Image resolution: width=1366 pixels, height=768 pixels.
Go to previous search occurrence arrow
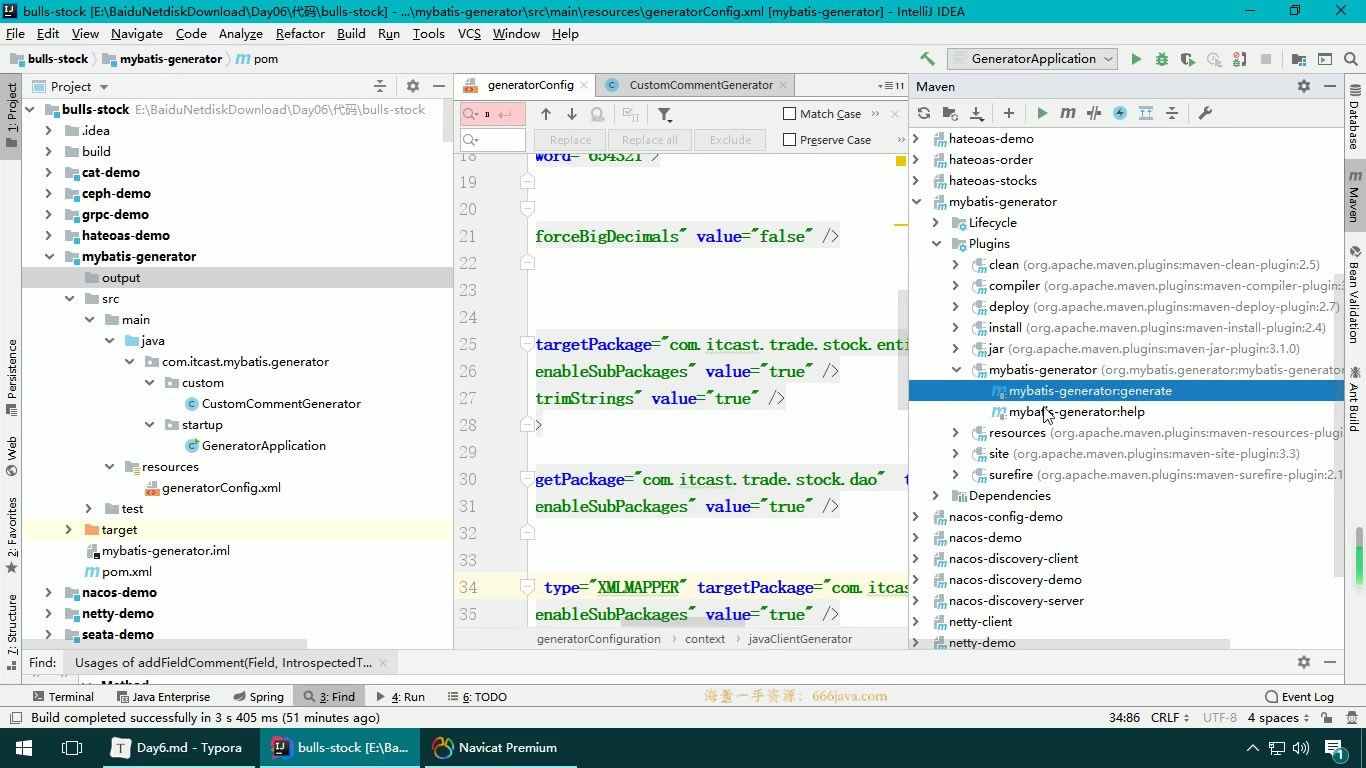[546, 114]
